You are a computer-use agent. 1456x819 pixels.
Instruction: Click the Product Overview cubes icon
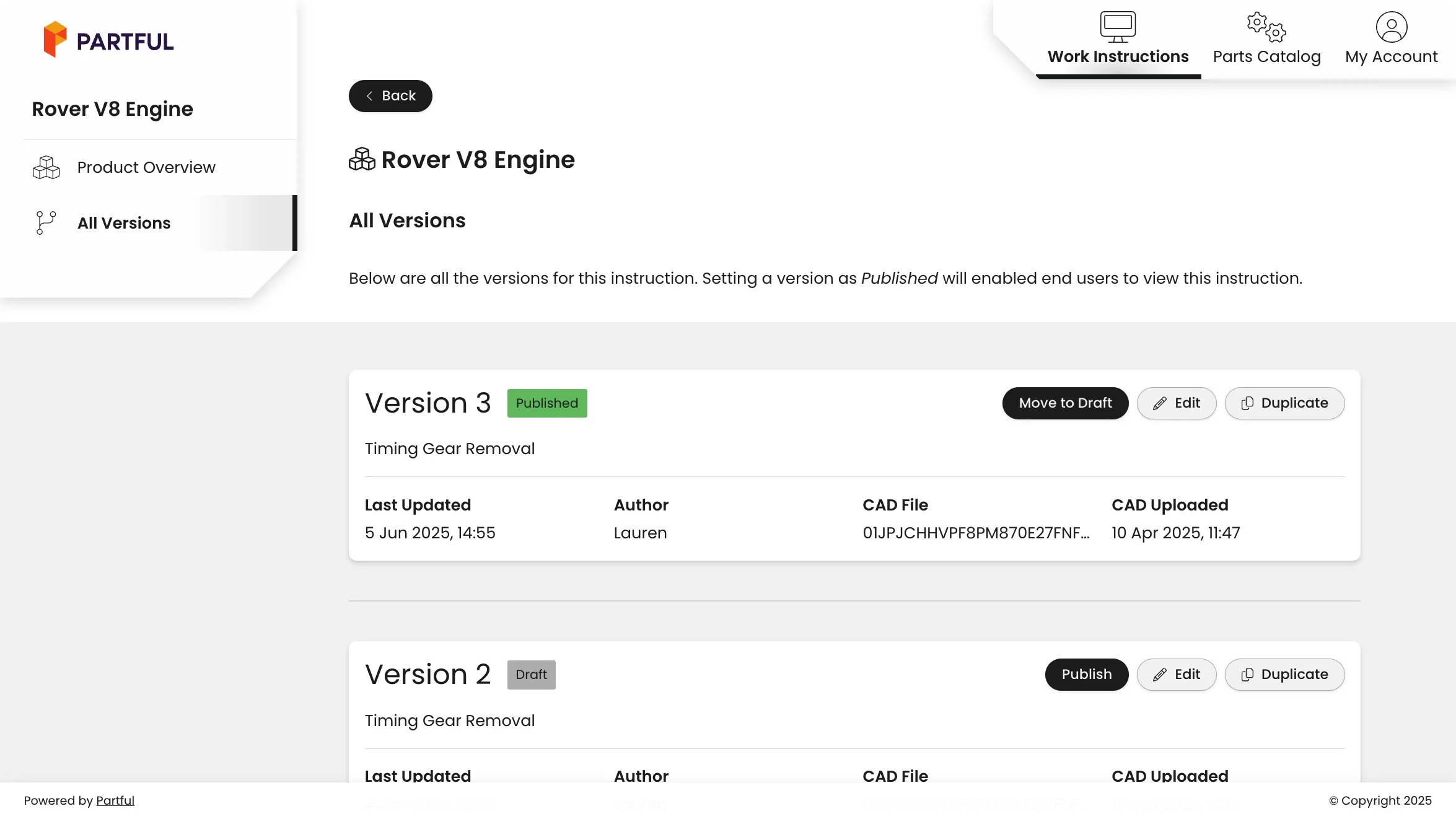[46, 167]
